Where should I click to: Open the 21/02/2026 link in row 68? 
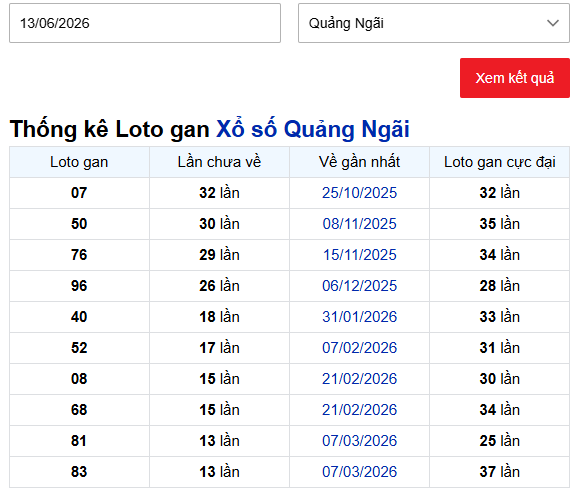[x=360, y=410]
